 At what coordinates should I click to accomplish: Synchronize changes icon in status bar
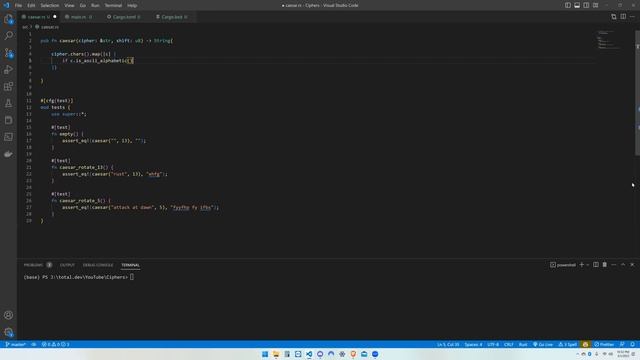point(34,344)
